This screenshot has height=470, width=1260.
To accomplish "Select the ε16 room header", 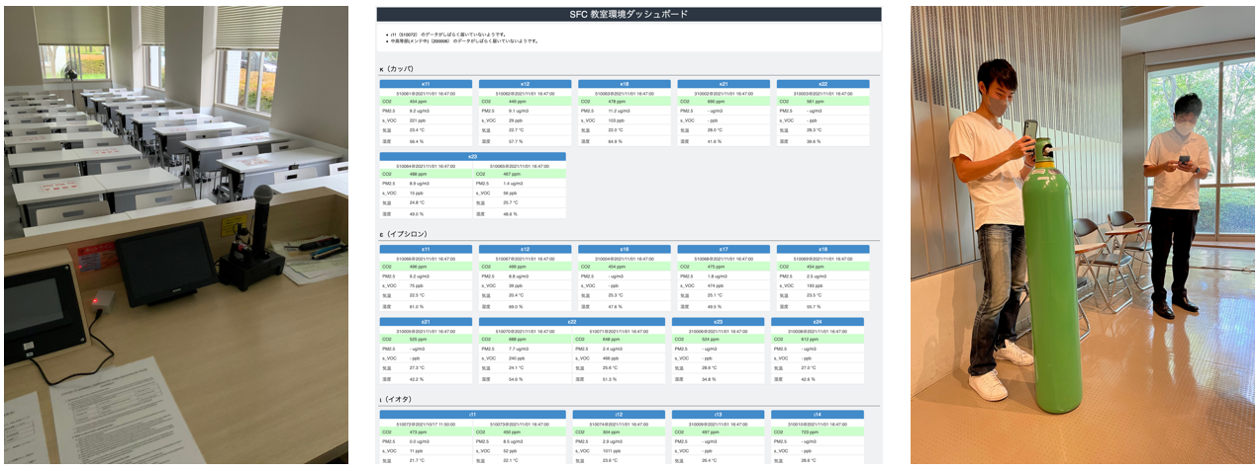I will tap(624, 250).
